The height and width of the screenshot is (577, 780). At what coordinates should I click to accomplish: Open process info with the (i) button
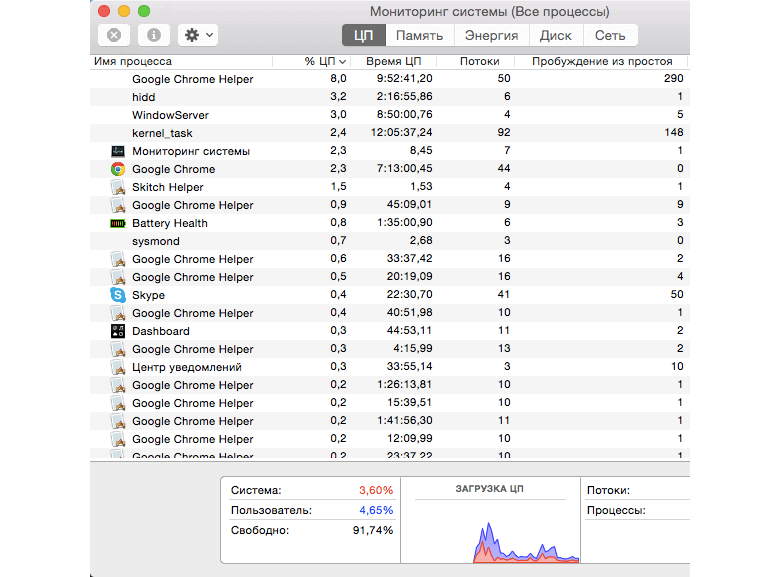(154, 35)
